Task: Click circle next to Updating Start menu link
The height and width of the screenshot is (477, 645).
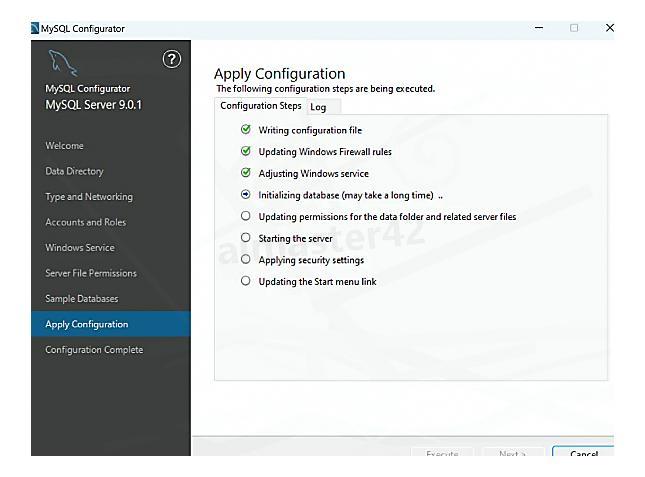Action: point(246,281)
